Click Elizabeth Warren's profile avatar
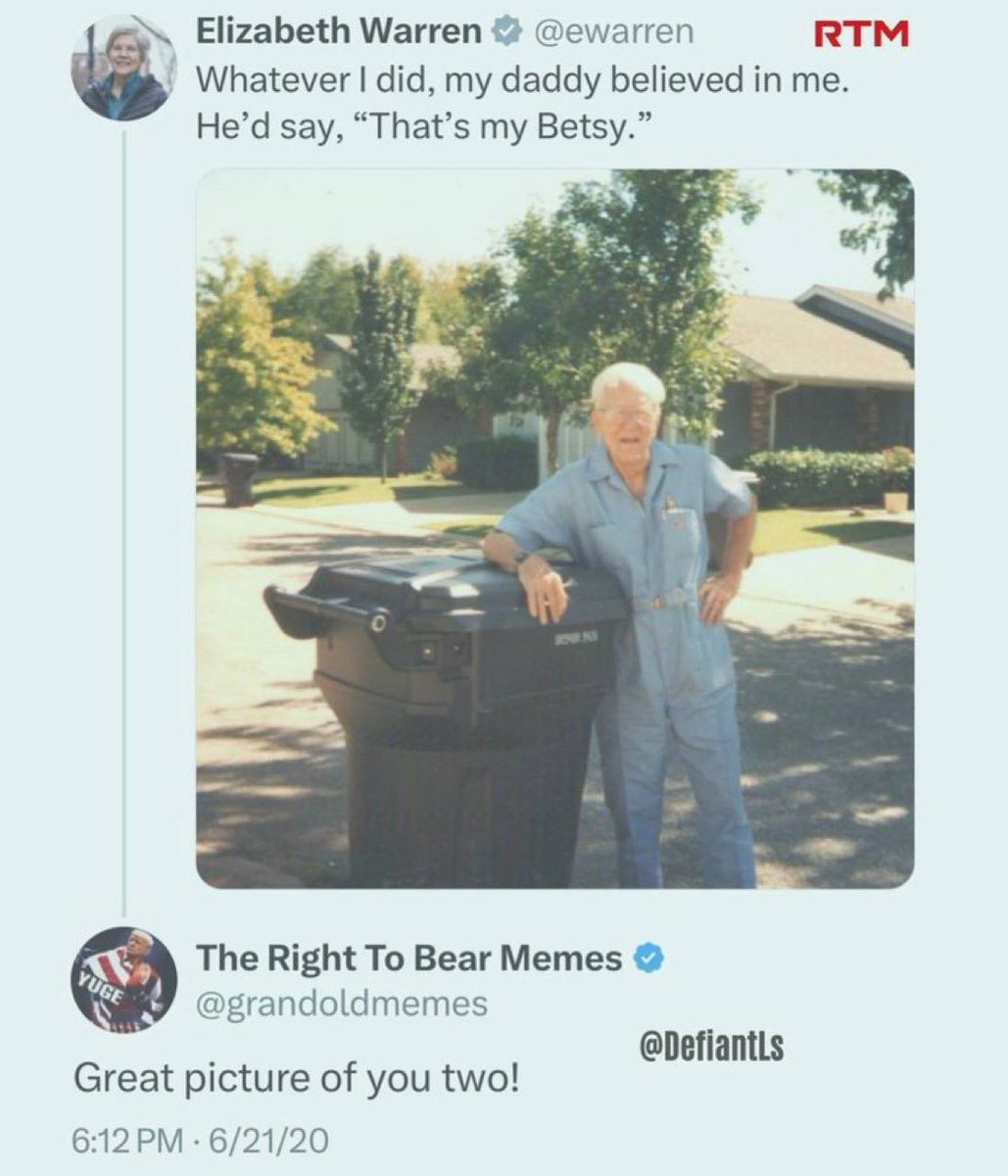 coord(123,69)
